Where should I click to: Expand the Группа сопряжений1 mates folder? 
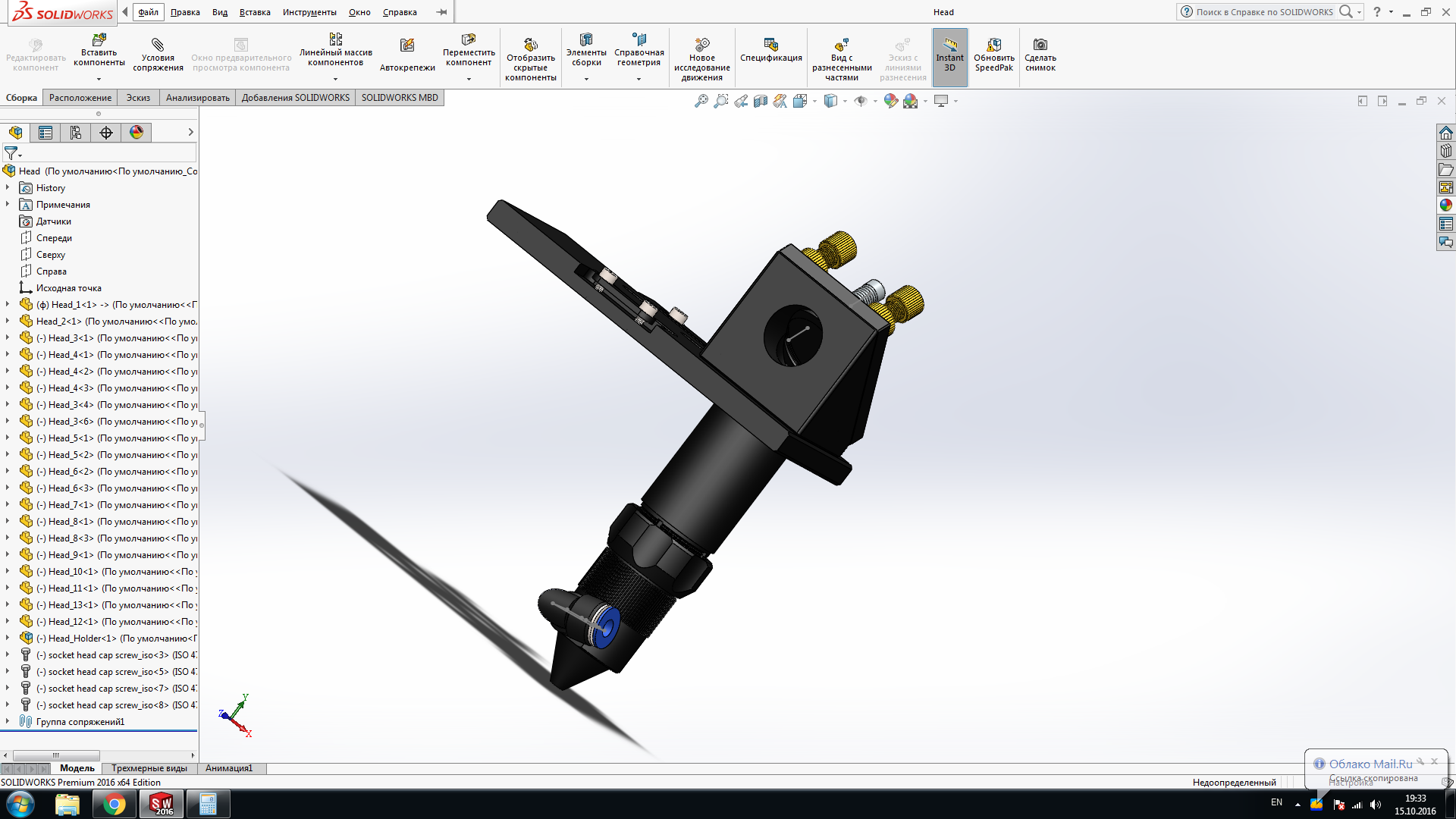[x=8, y=721]
